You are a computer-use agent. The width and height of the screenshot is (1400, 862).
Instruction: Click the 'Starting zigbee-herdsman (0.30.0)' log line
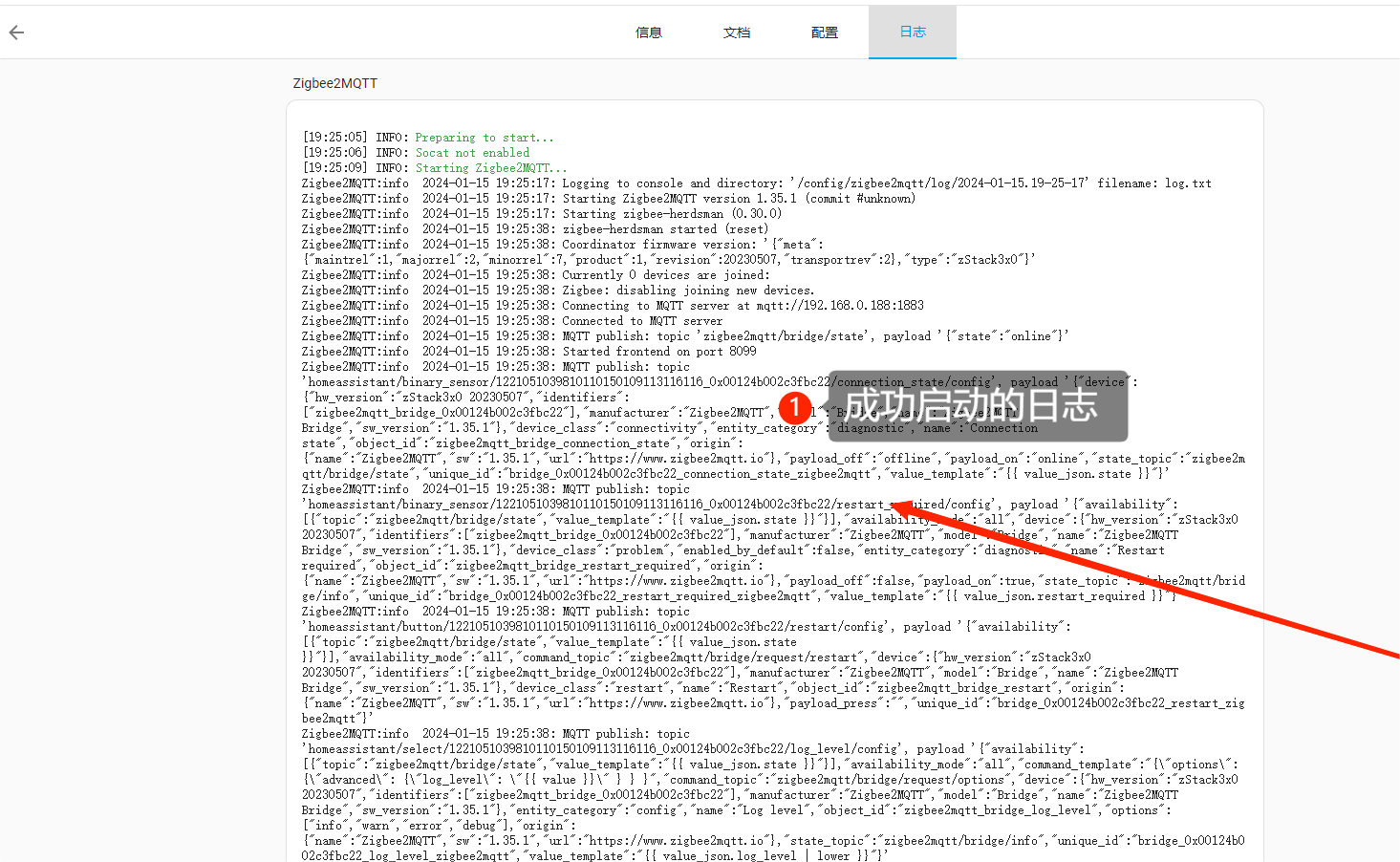pyautogui.click(x=672, y=214)
